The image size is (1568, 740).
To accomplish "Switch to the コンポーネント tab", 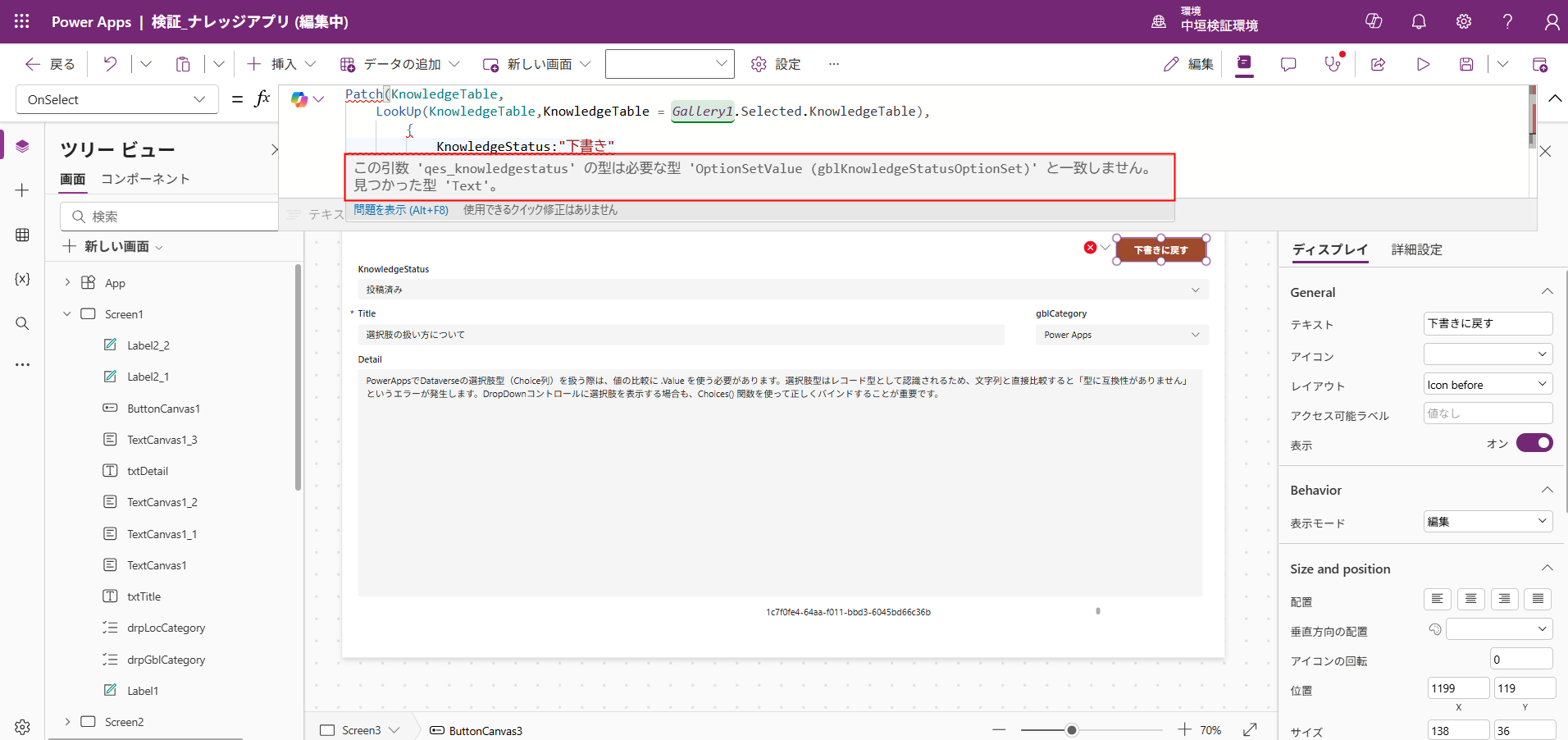I will point(145,179).
